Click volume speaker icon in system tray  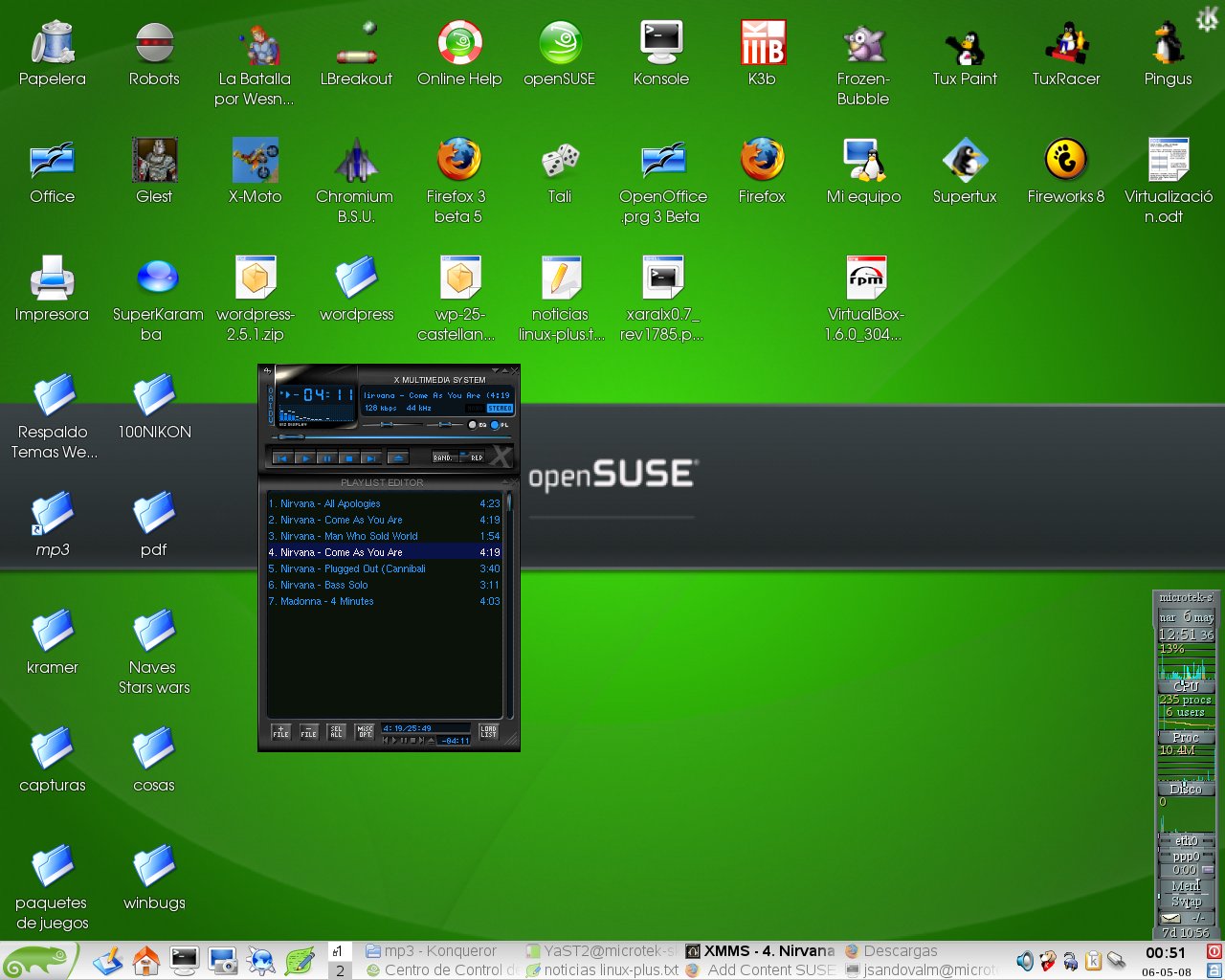tap(1025, 961)
